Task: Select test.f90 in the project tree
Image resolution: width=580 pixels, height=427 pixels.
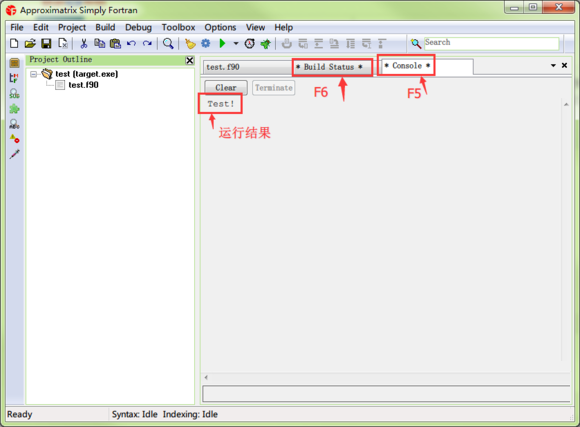Action: click(83, 85)
